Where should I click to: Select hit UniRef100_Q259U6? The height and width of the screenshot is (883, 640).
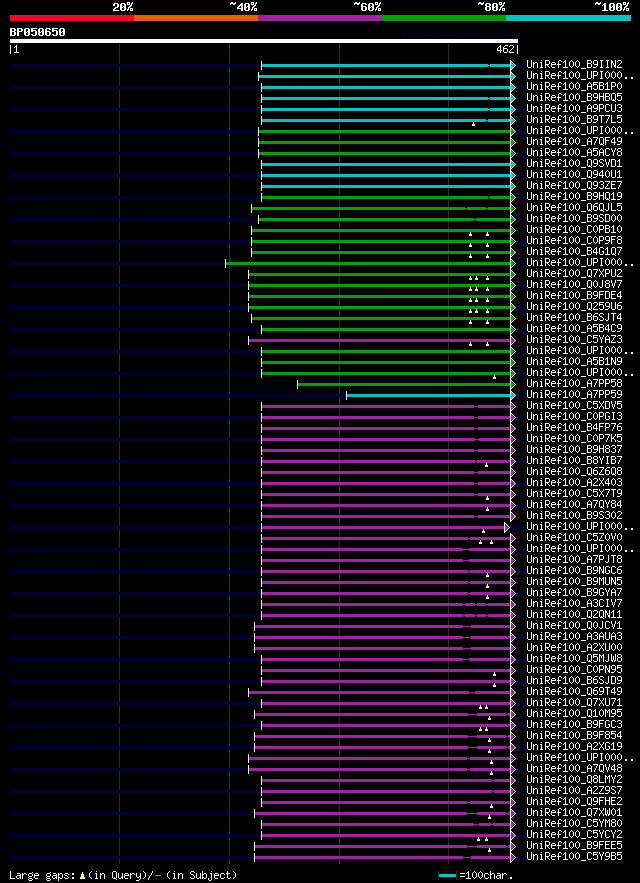click(x=574, y=306)
